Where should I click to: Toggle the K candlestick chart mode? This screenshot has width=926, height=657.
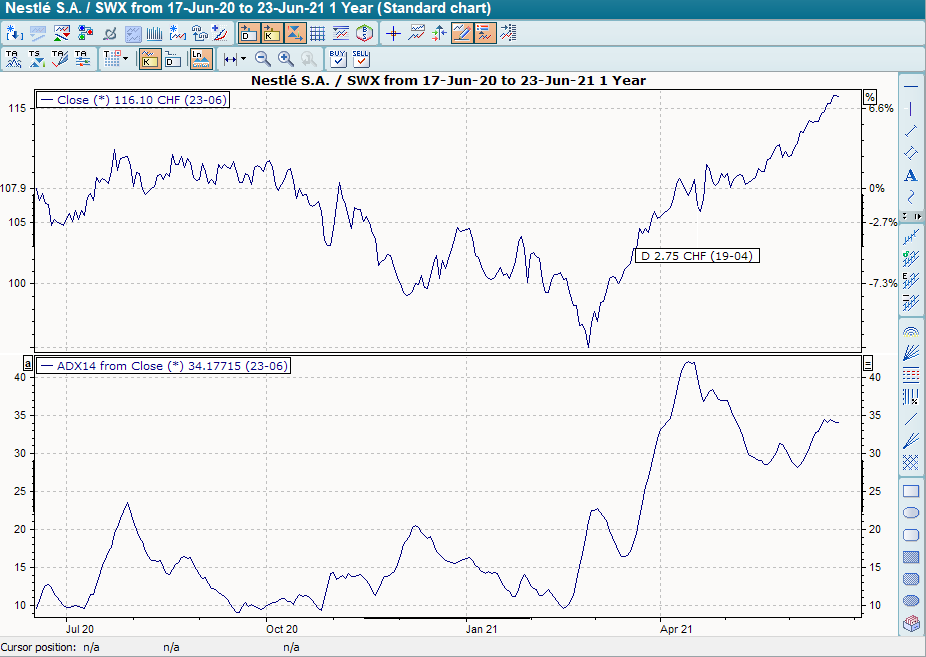[152, 59]
